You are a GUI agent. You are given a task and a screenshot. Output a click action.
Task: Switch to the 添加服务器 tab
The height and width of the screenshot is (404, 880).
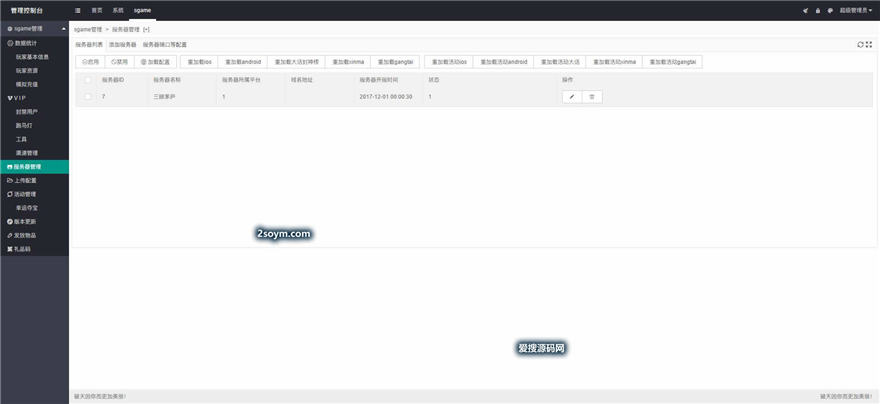point(122,45)
